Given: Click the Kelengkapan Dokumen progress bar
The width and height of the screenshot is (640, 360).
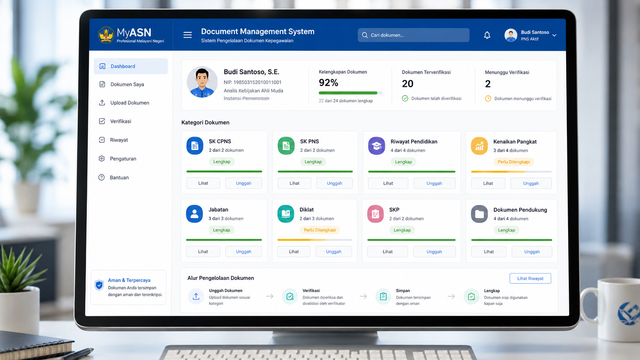Looking at the screenshot, I should coord(350,93).
